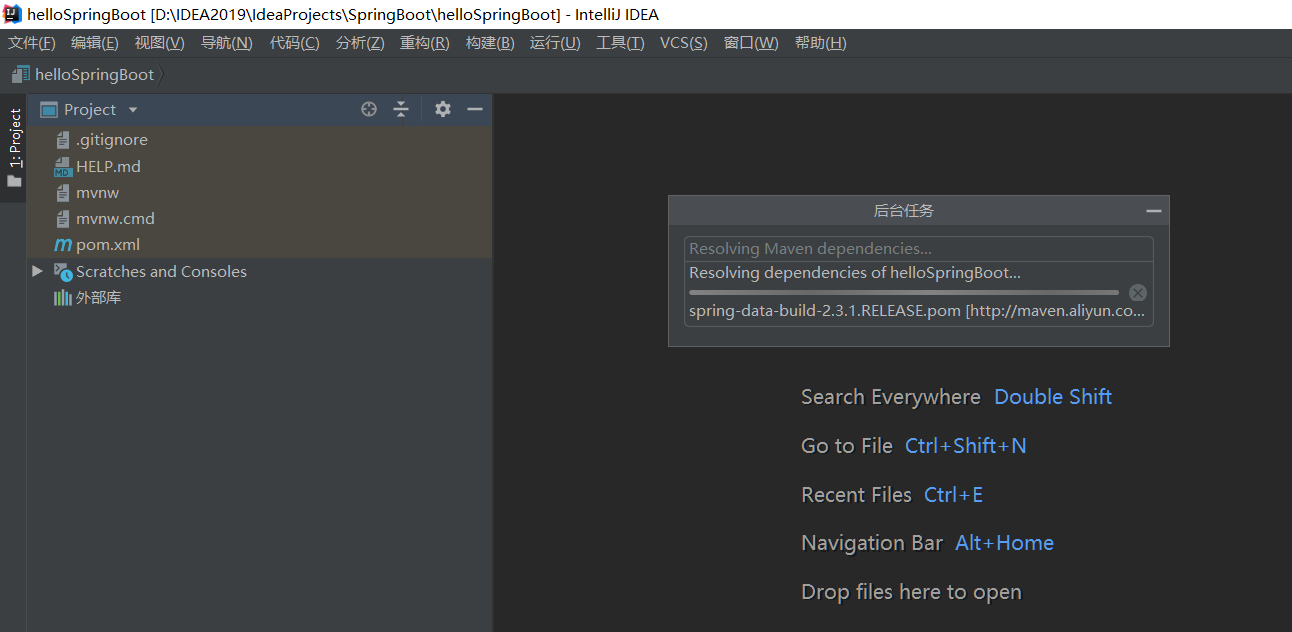This screenshot has width=1292, height=632.
Task: Open the VCS(S) menu
Action: 683,43
